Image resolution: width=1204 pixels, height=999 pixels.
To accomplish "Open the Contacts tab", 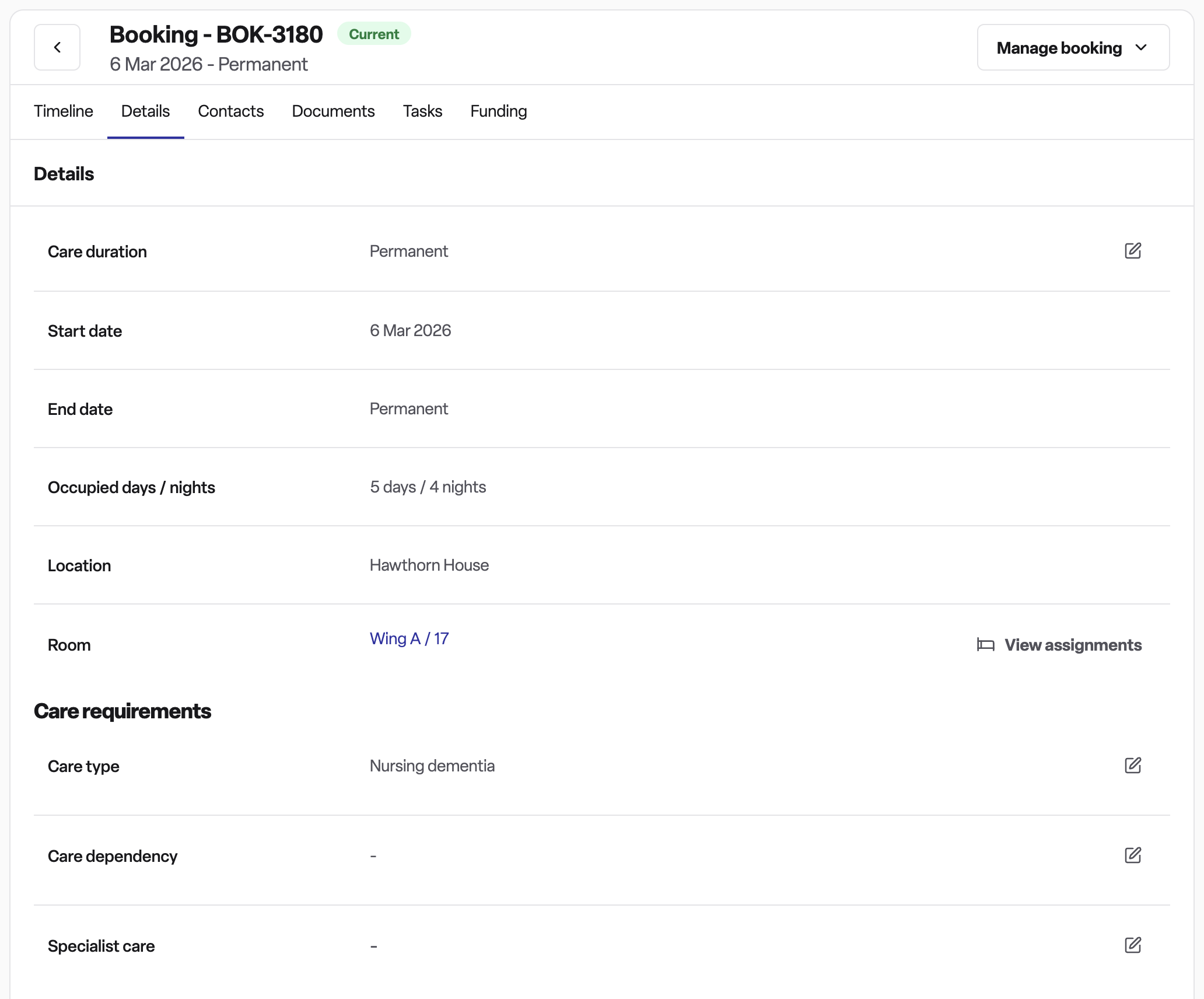I will 231,111.
